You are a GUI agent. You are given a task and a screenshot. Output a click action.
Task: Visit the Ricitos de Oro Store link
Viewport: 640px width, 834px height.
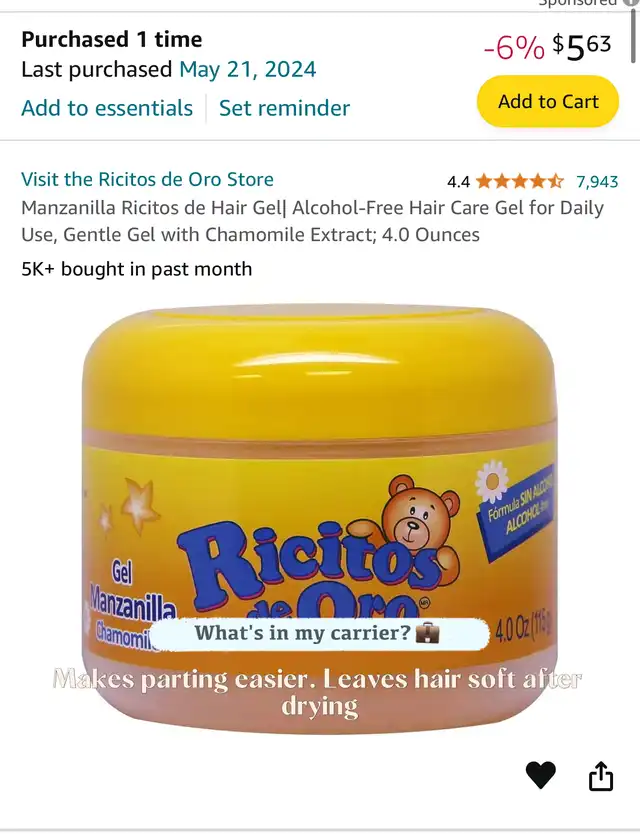[147, 179]
